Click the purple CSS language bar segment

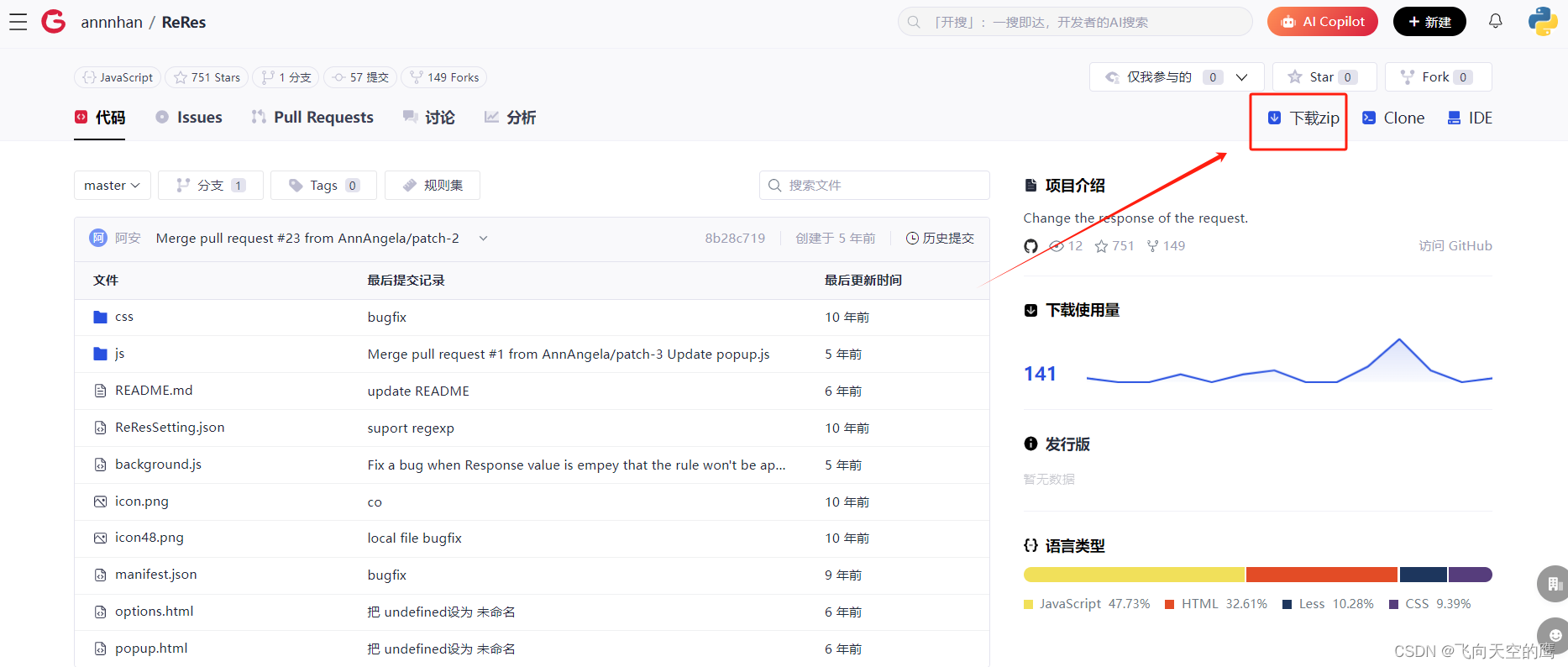pos(1471,575)
